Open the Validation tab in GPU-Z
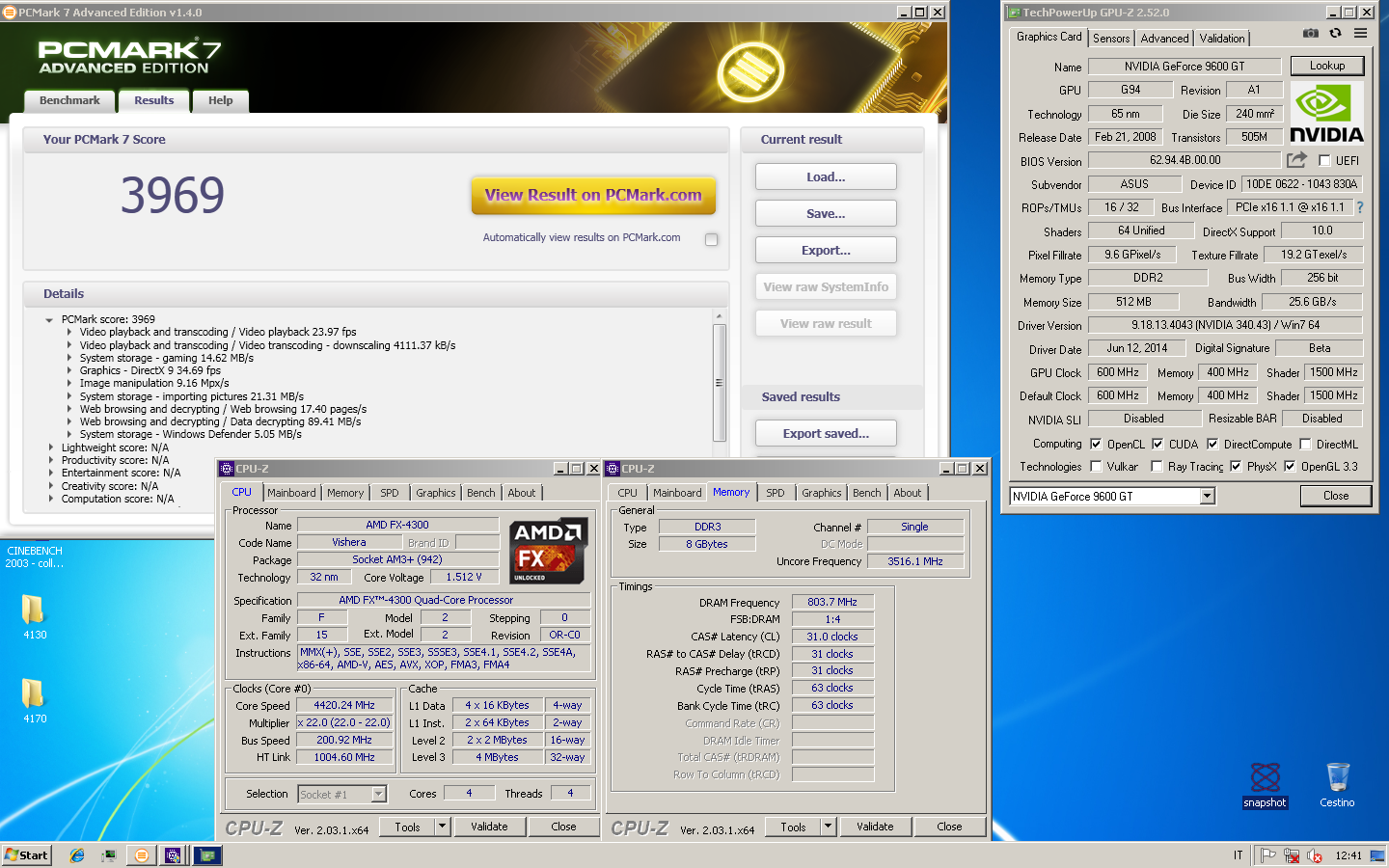Image resolution: width=1389 pixels, height=868 pixels. [1222, 39]
